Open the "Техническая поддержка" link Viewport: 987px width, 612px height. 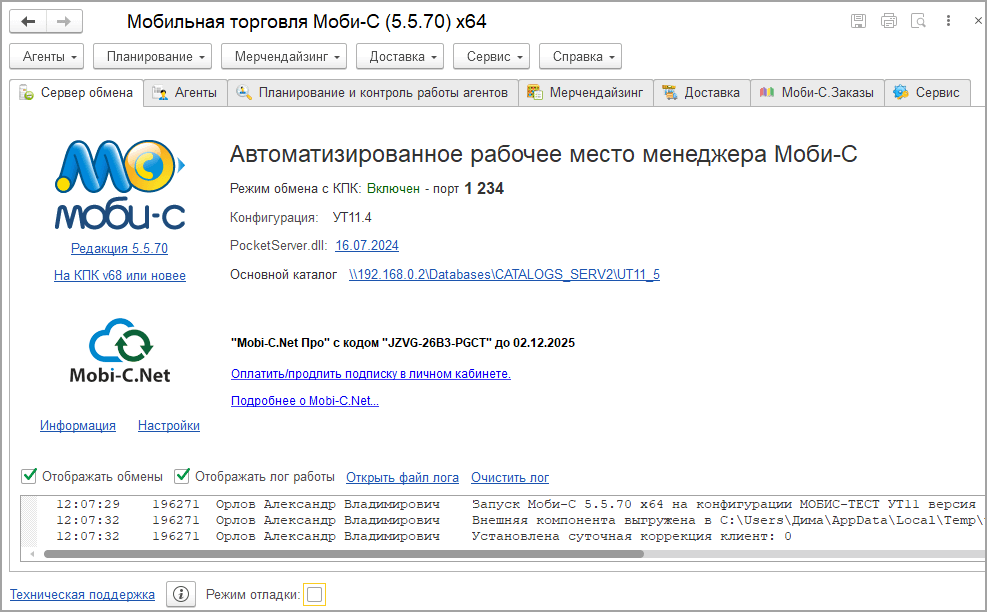pyautogui.click(x=82, y=595)
